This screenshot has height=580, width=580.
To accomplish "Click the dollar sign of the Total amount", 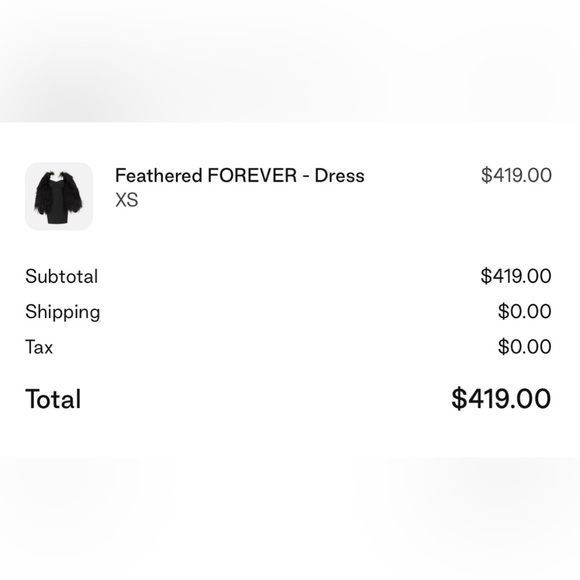I will click(x=459, y=399).
